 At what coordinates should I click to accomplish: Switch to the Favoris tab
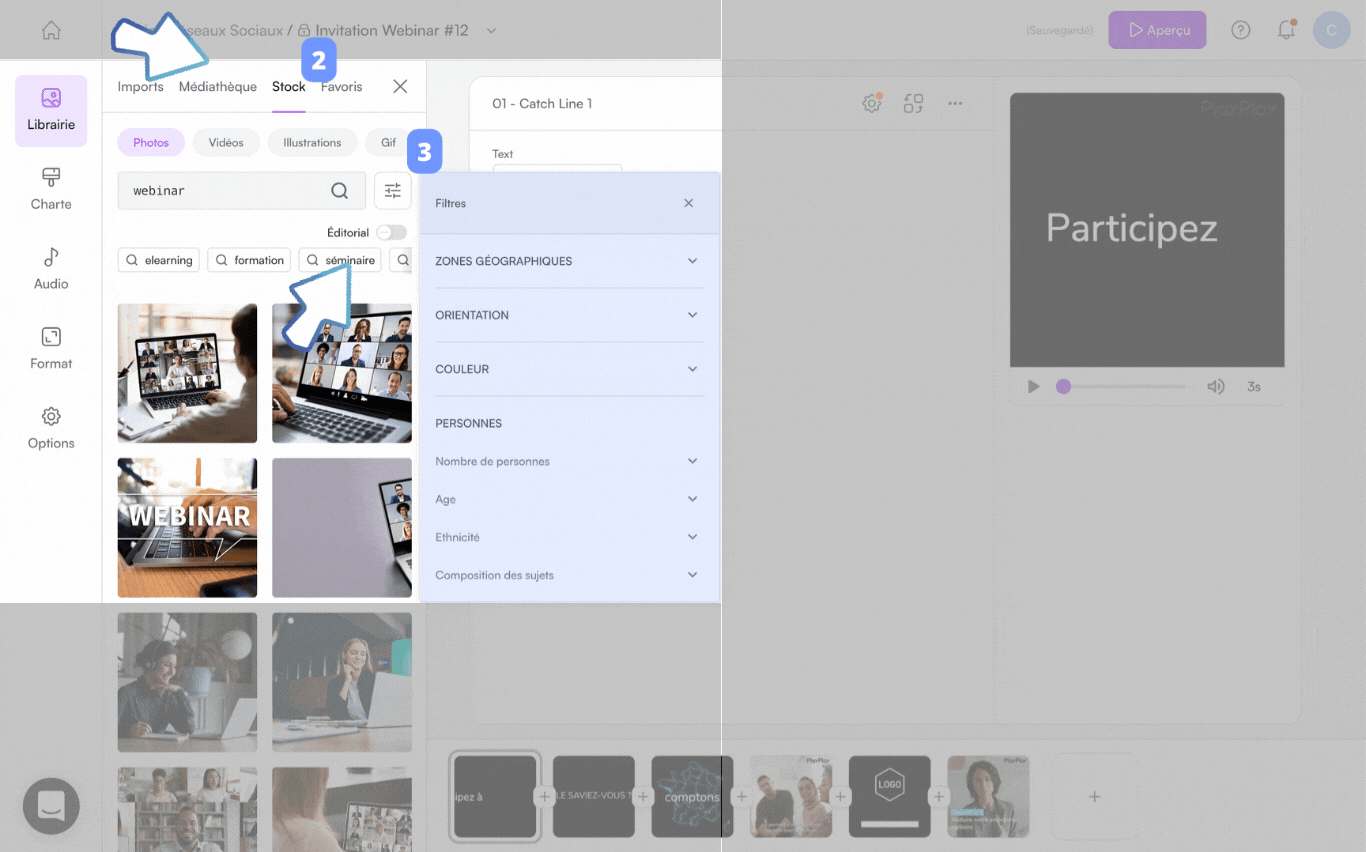pyautogui.click(x=341, y=87)
